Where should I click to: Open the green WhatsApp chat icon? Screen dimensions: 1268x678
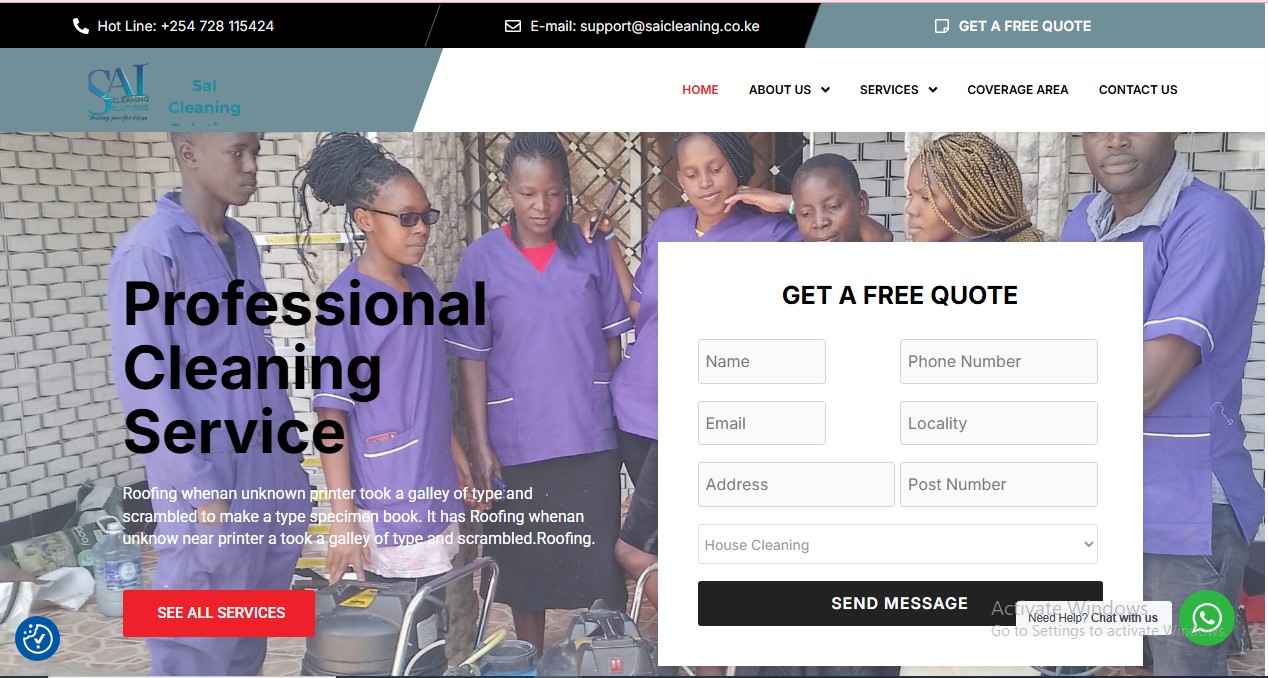[x=1206, y=618]
